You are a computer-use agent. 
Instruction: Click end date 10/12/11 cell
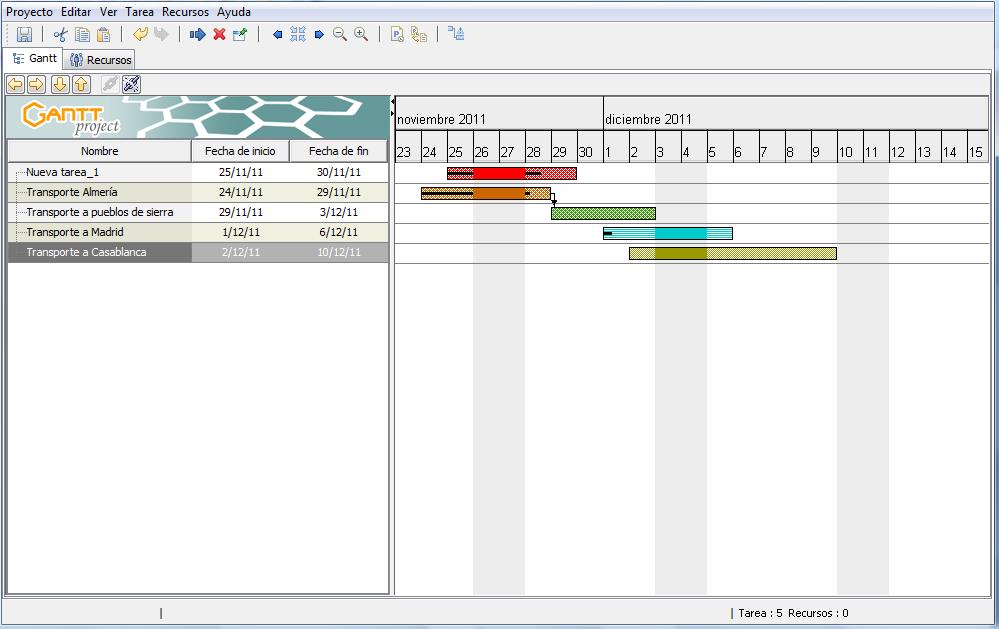338,252
